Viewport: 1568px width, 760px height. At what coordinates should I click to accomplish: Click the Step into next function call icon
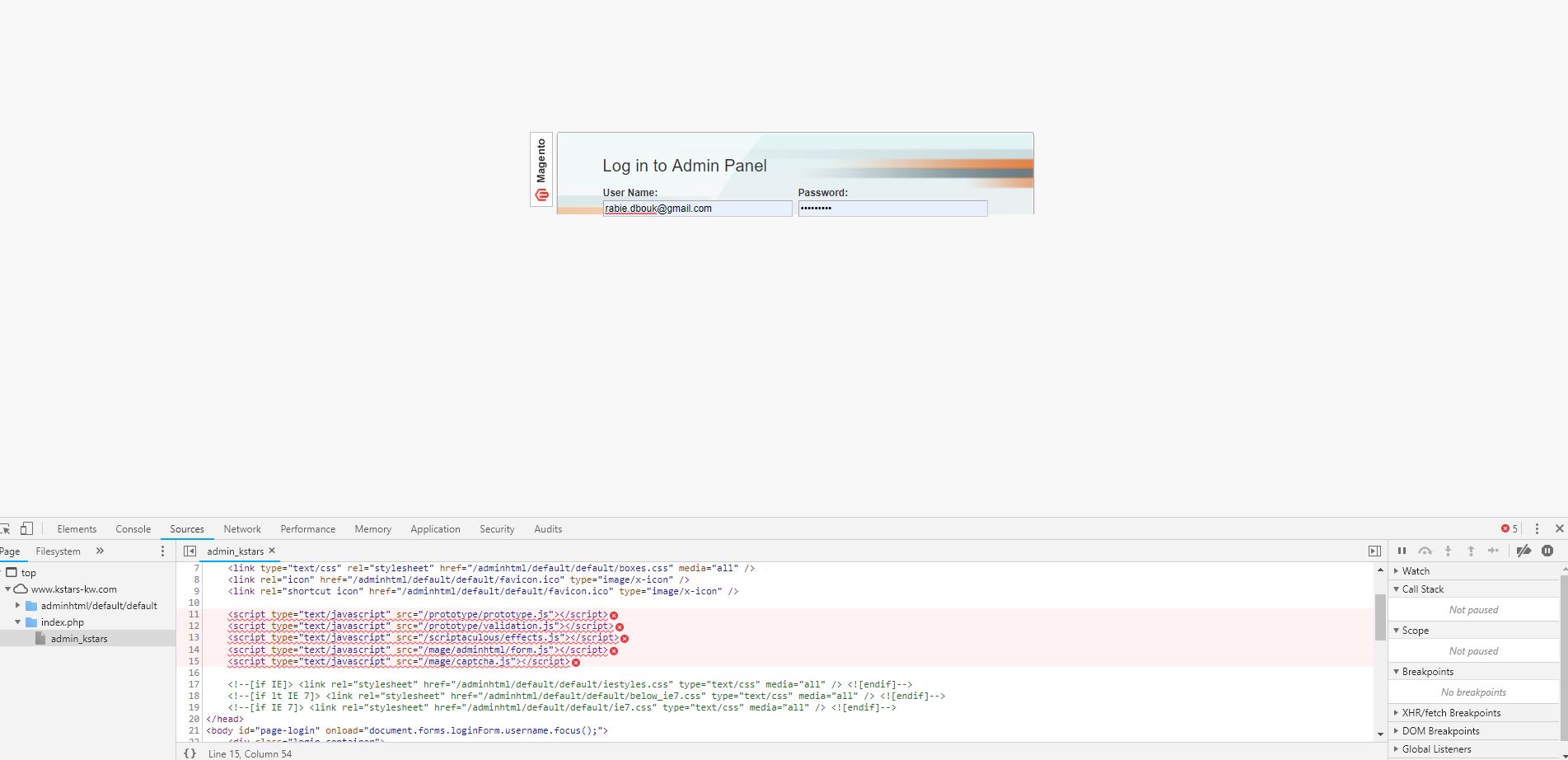(x=1449, y=551)
